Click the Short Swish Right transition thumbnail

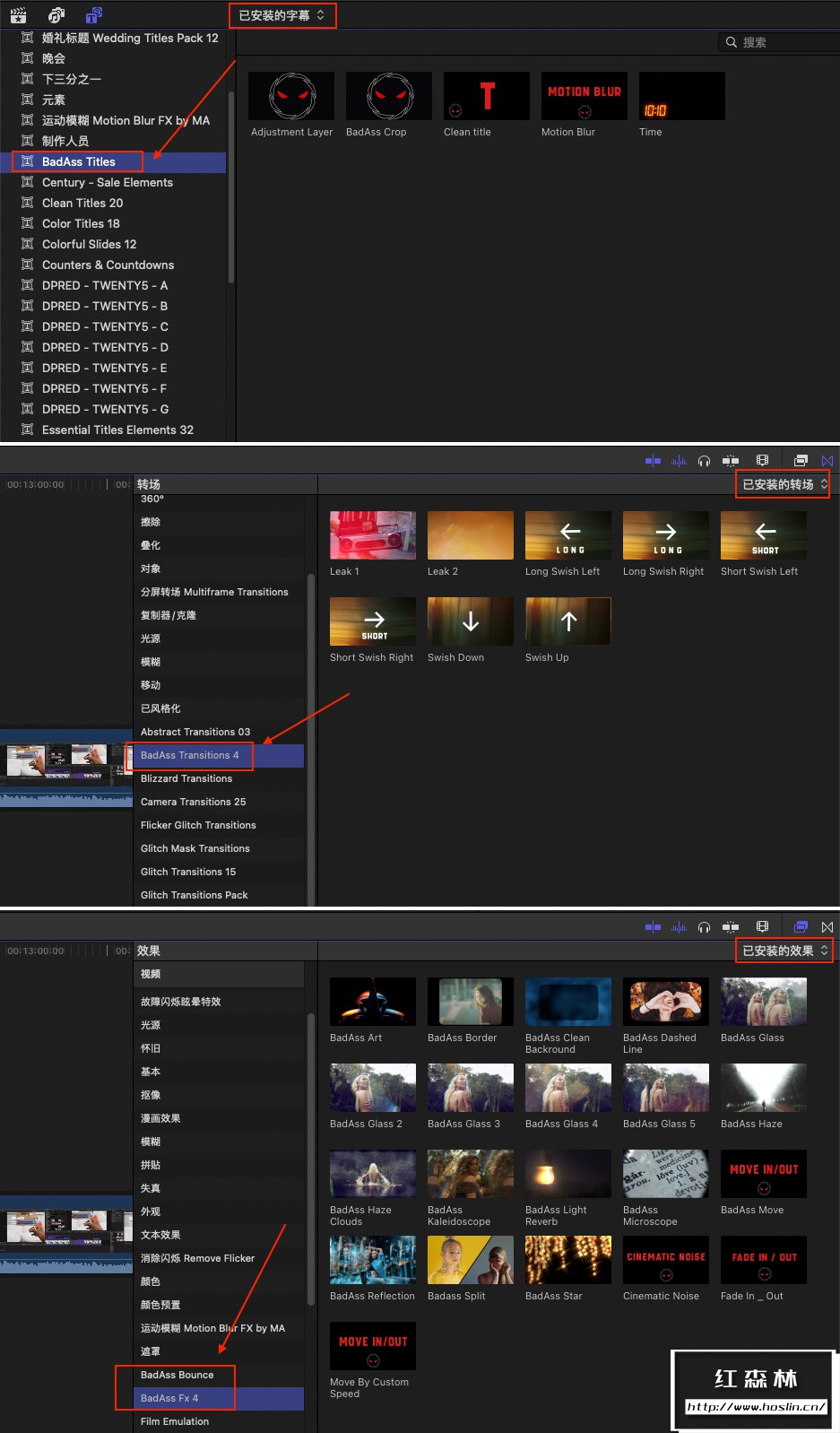[x=373, y=621]
